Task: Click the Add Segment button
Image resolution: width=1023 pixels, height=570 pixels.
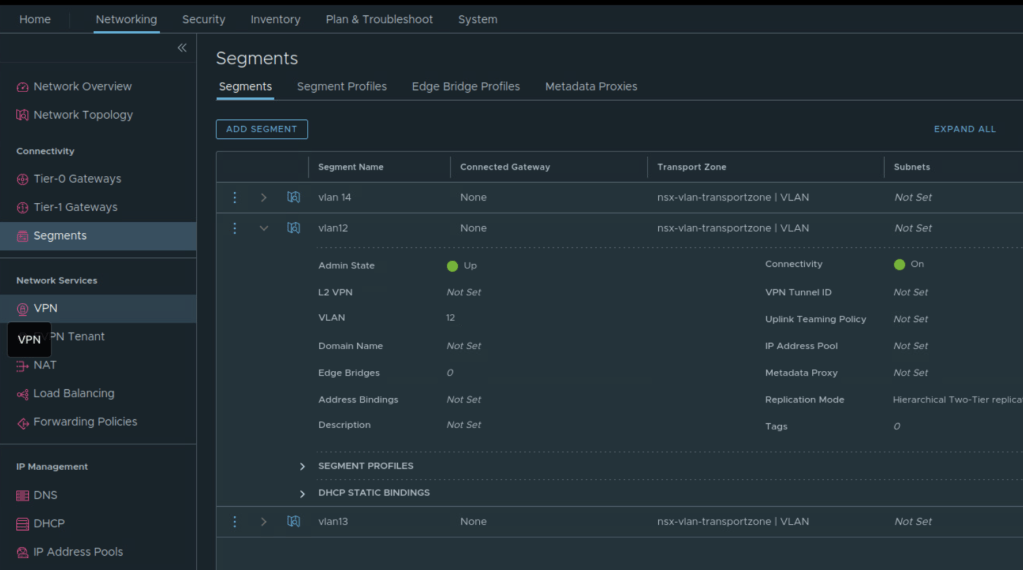Action: coord(261,129)
